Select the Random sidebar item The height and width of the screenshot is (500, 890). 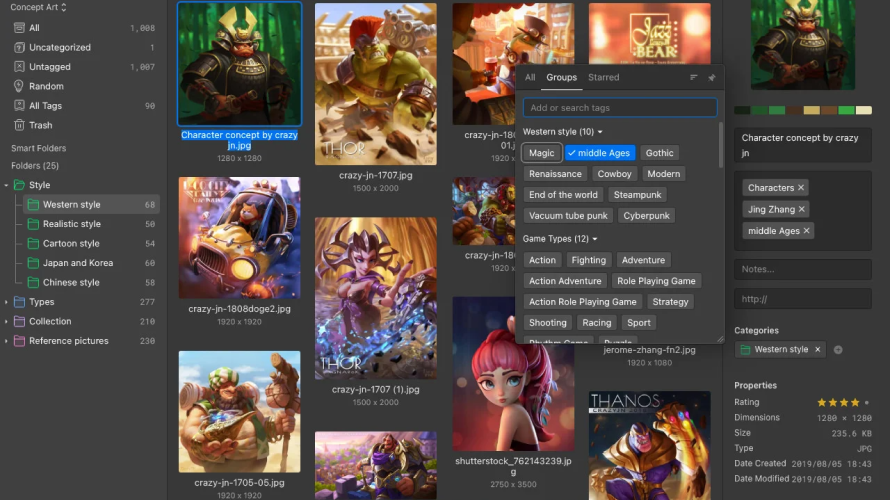[x=46, y=86]
